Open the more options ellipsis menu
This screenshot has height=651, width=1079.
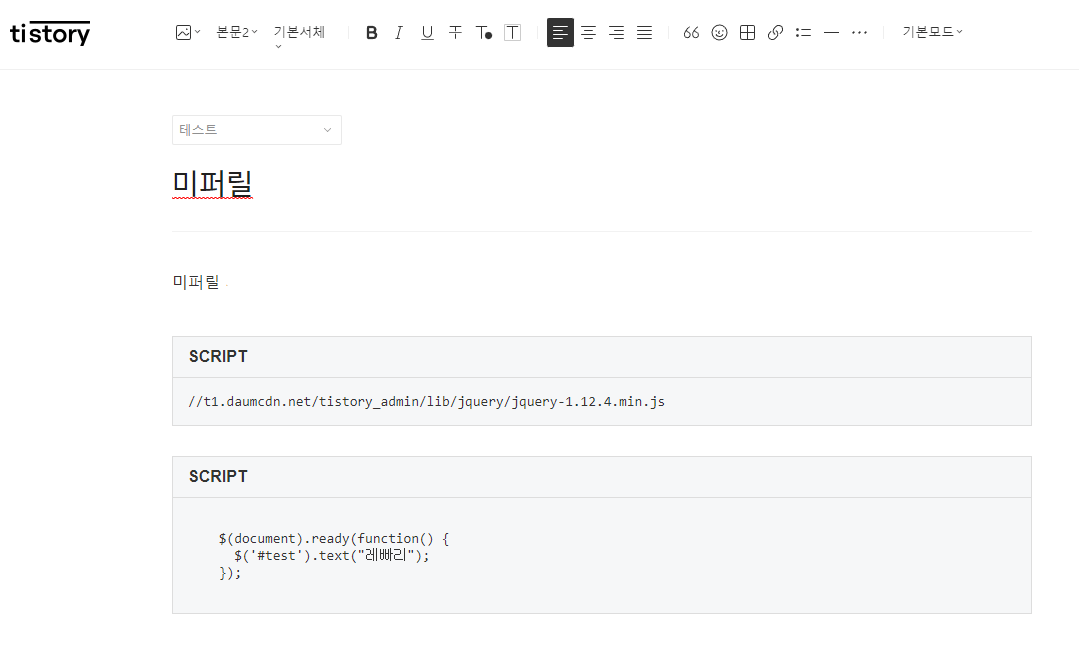point(859,32)
